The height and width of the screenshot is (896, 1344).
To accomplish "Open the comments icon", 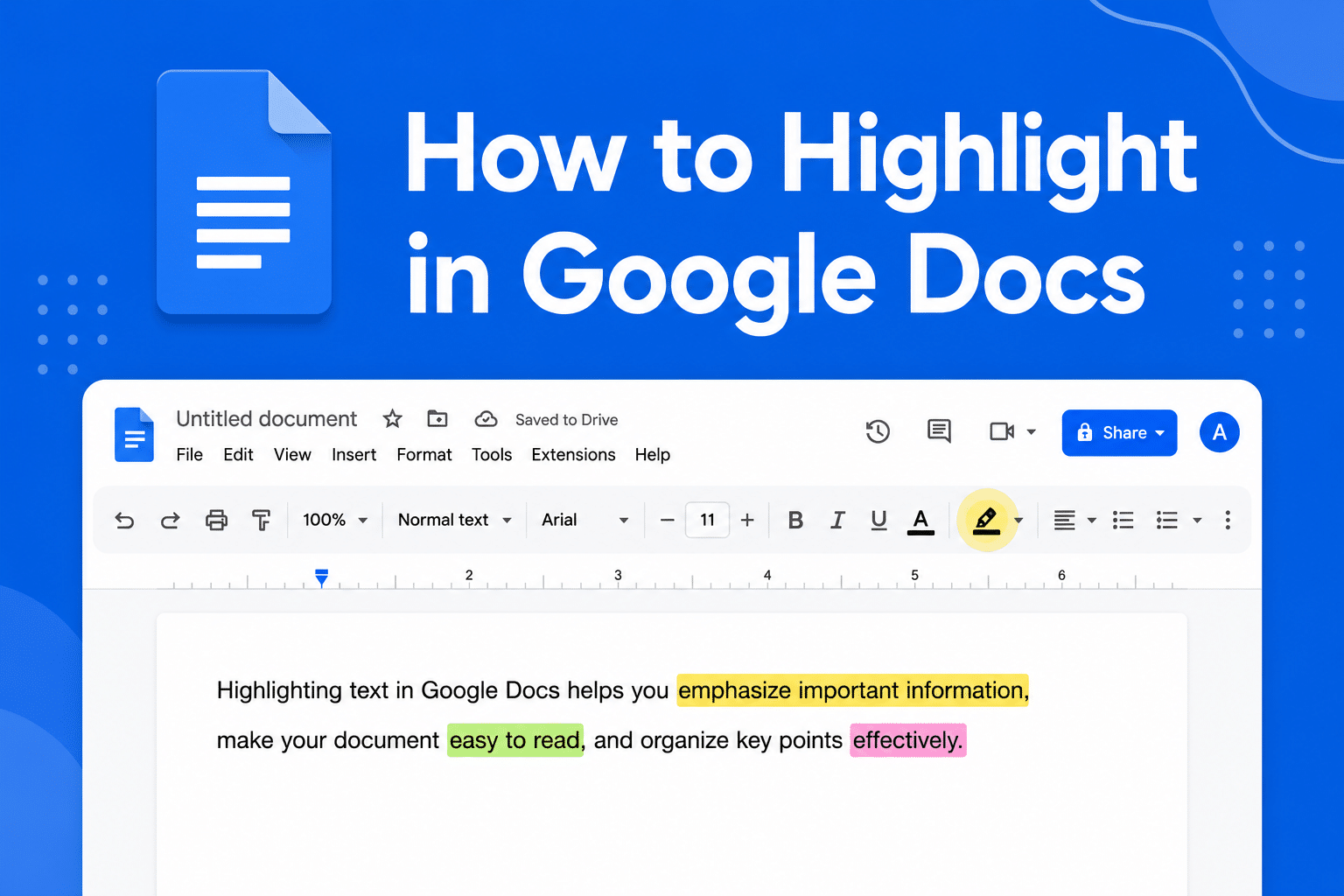I will [939, 430].
